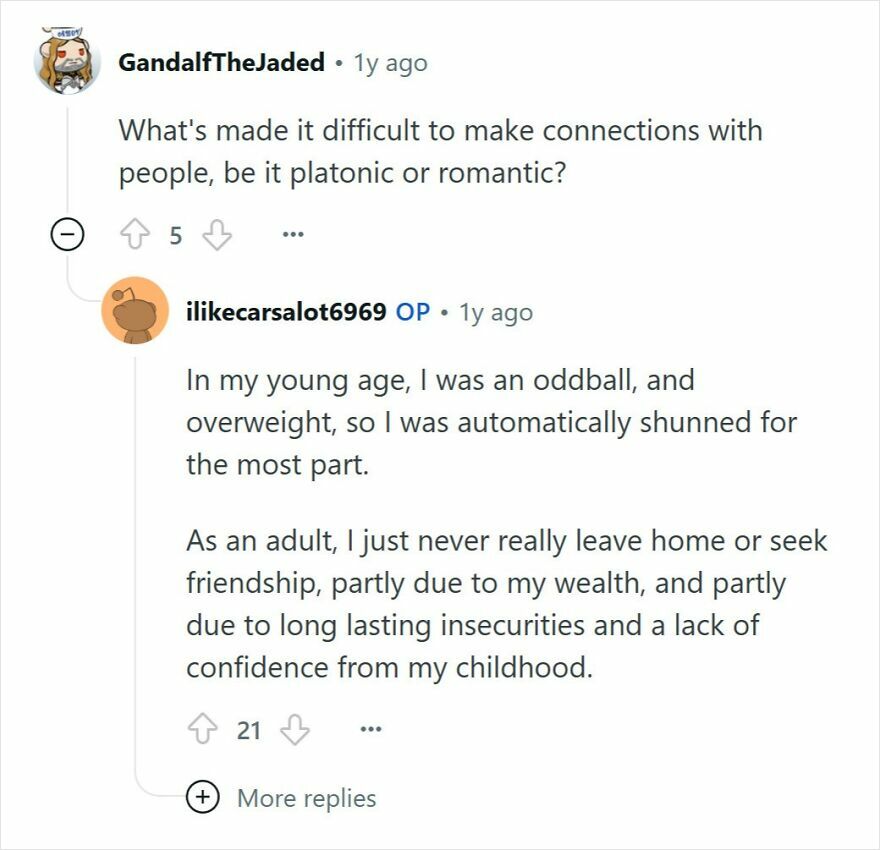The width and height of the screenshot is (880, 850).
Task: Open more options for GandalfTheJaded's comment
Action: pyautogui.click(x=290, y=234)
